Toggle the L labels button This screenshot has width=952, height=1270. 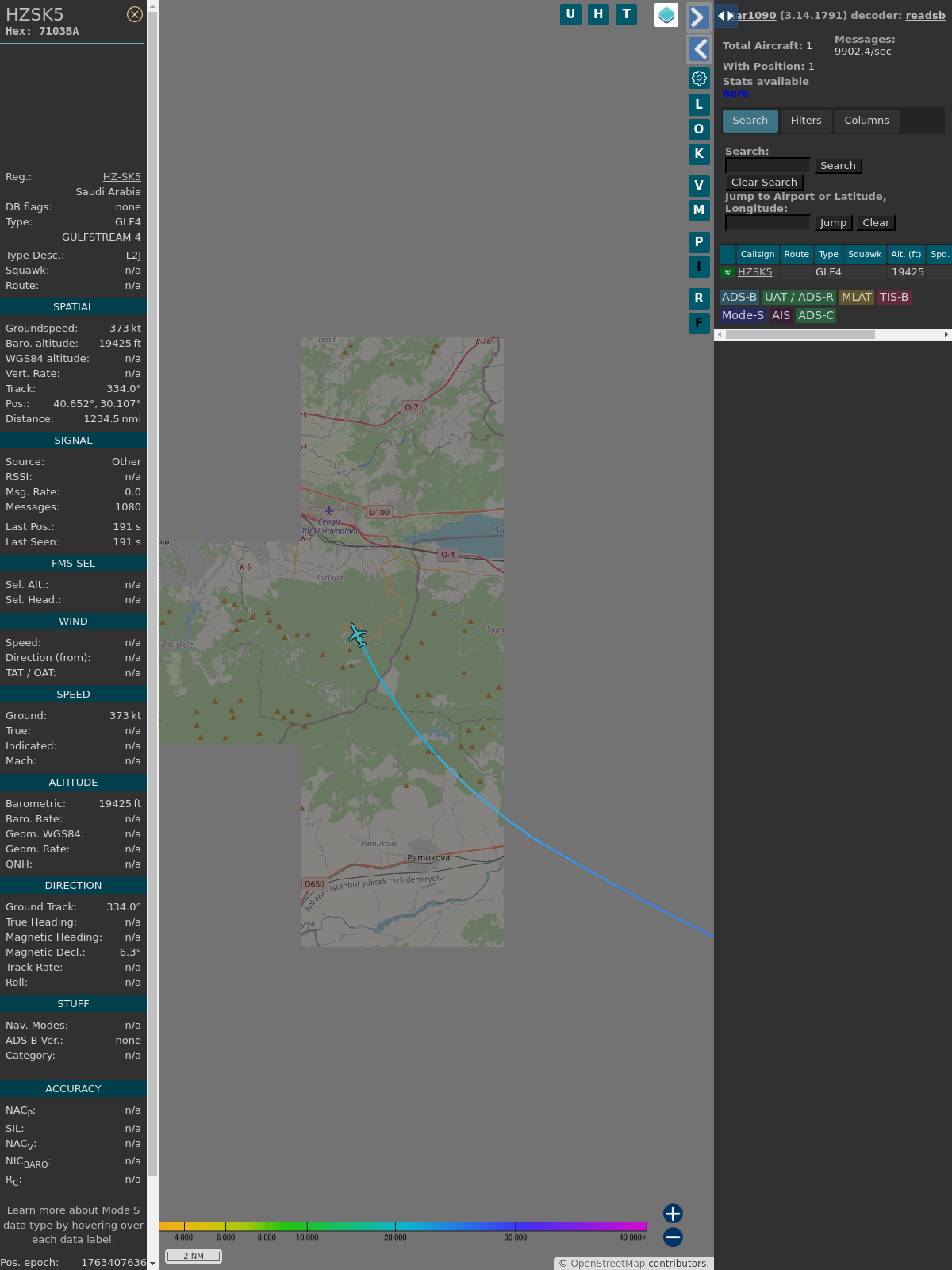pyautogui.click(x=699, y=104)
